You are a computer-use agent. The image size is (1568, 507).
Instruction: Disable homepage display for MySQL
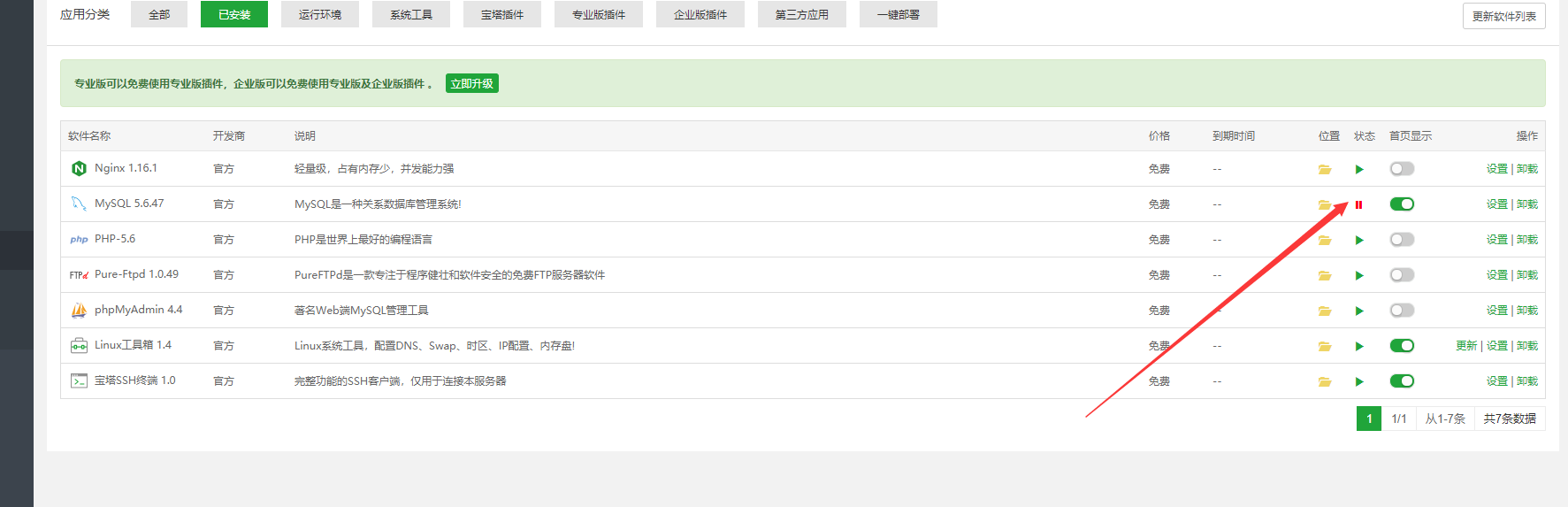[1402, 204]
